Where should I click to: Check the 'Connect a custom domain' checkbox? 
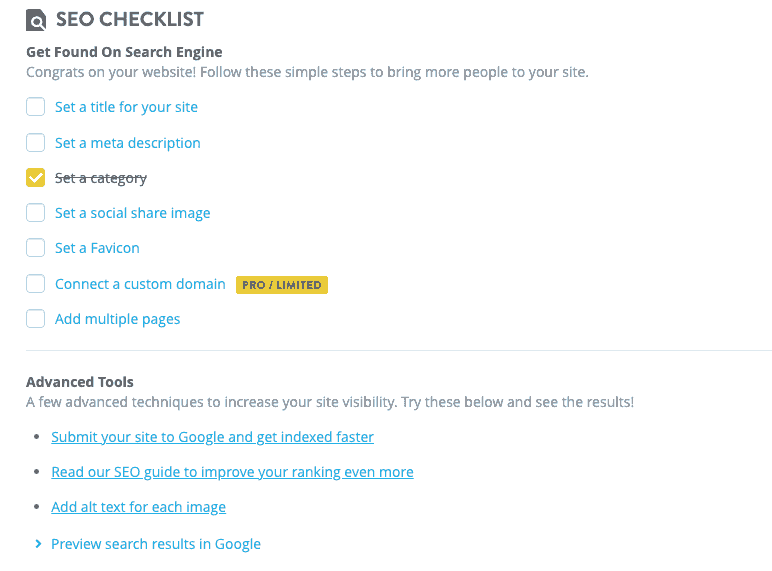tap(36, 284)
